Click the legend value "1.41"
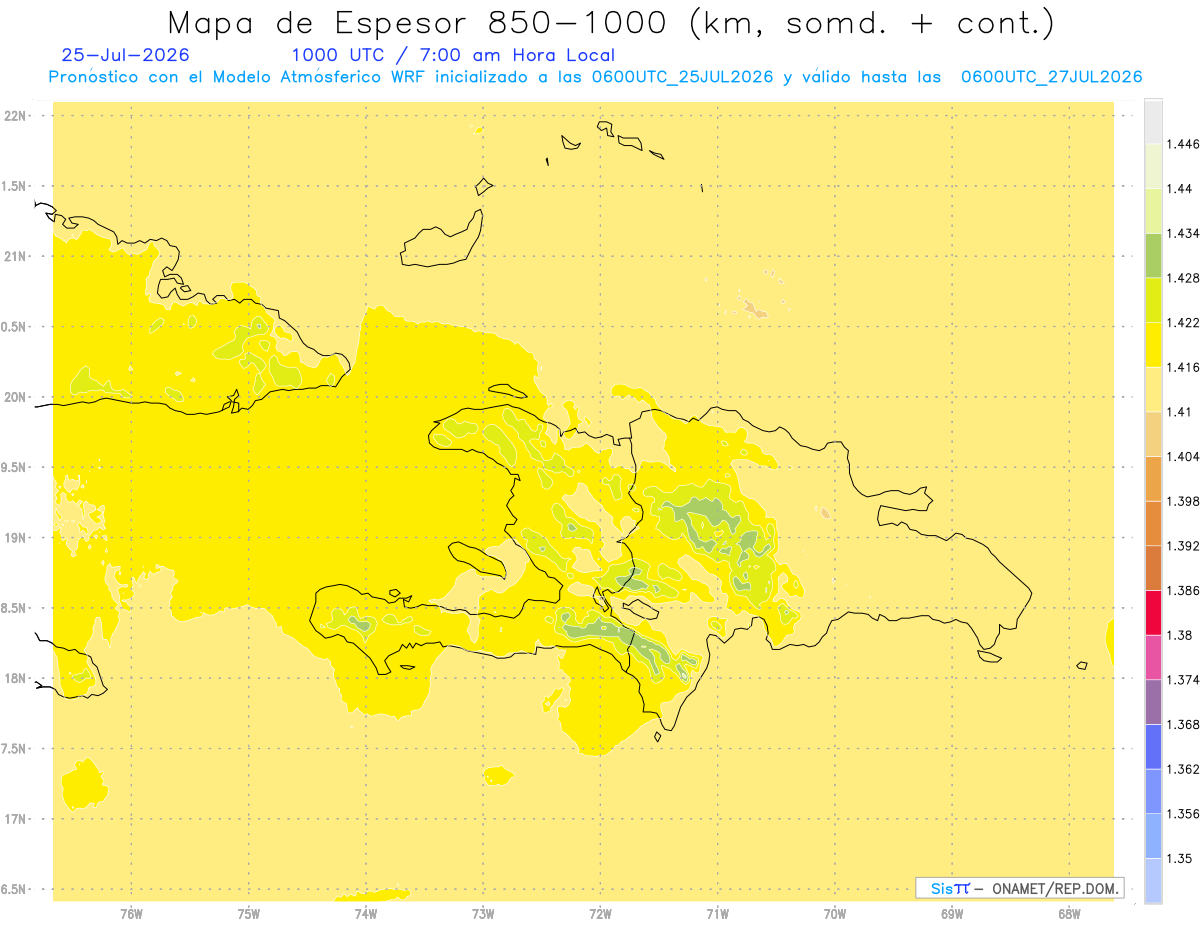 pos(1180,411)
